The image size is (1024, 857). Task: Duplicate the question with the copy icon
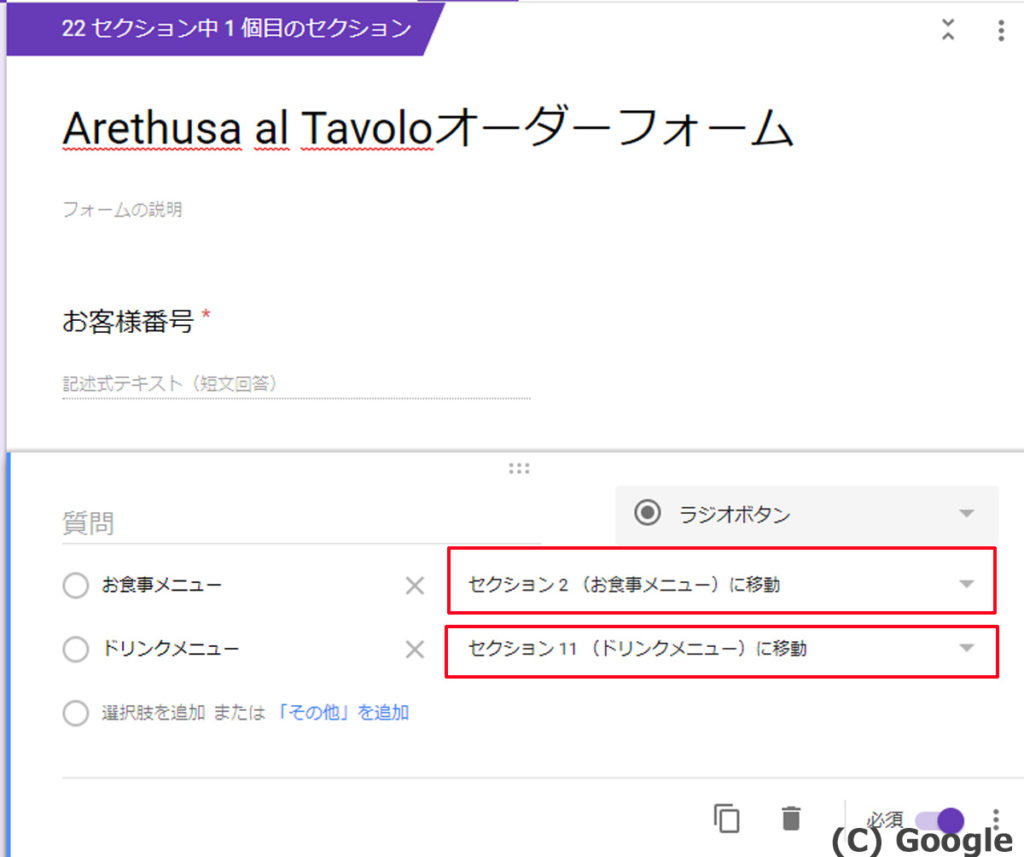pos(726,818)
